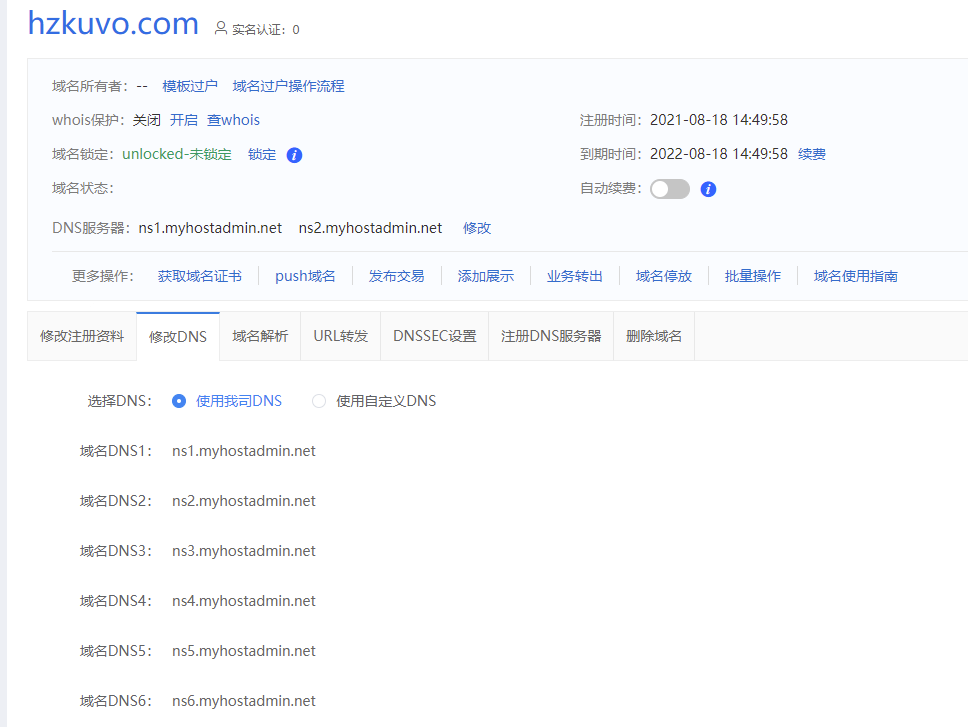
Task: Click 修改 next to DNS服务器
Action: pyautogui.click(x=476, y=227)
